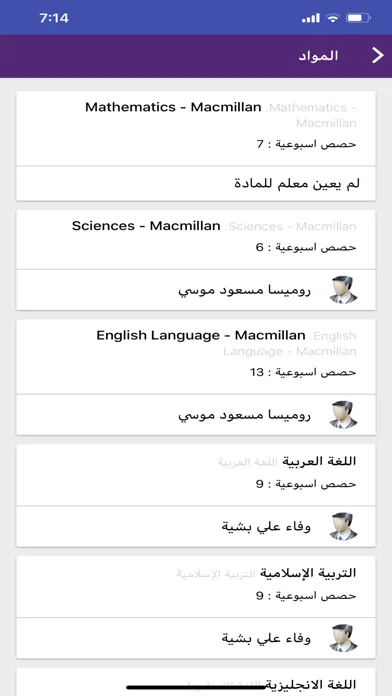Select the لم يعين معلم للمادة row
392x696 pixels.
[196, 184]
